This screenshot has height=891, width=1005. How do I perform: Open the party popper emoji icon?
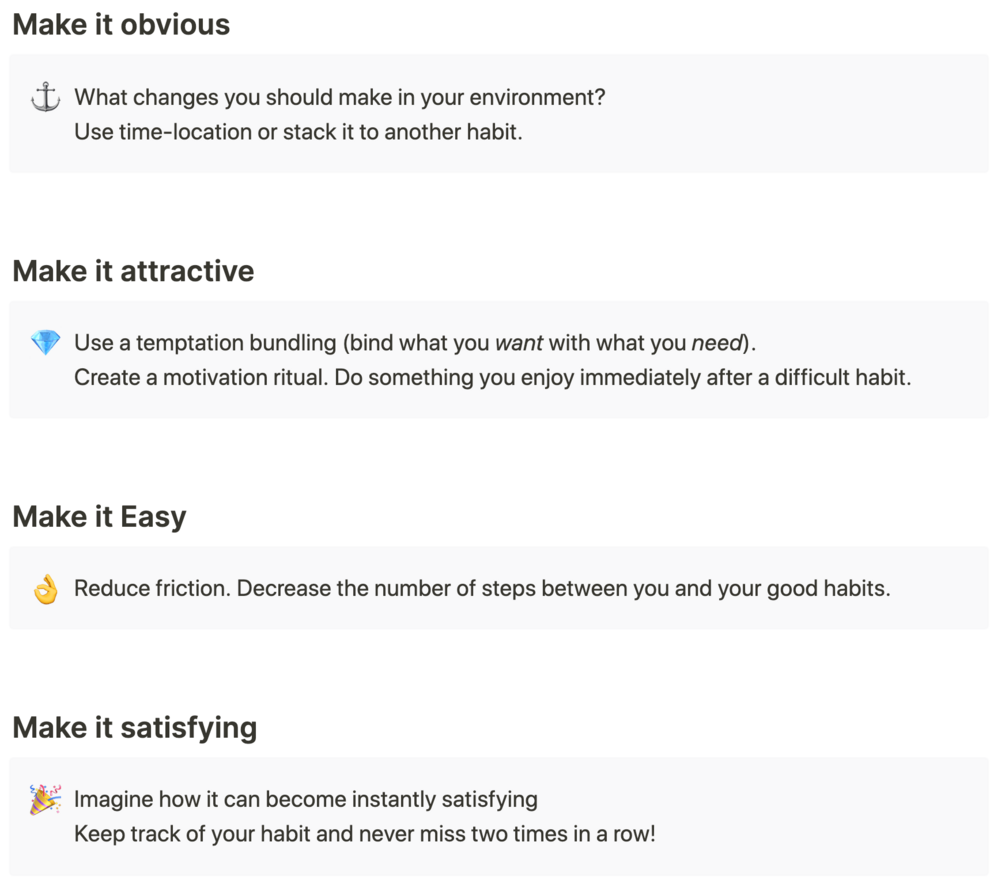click(46, 800)
